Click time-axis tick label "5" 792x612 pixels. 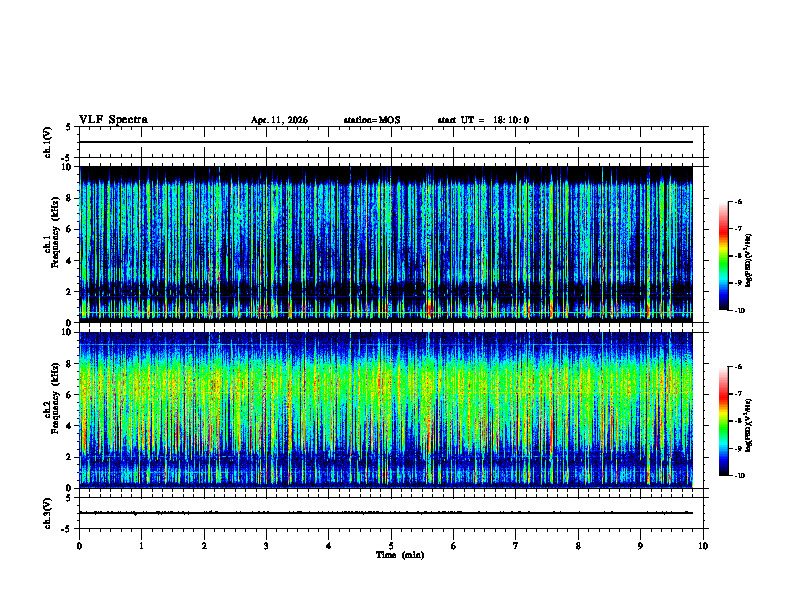pos(391,546)
